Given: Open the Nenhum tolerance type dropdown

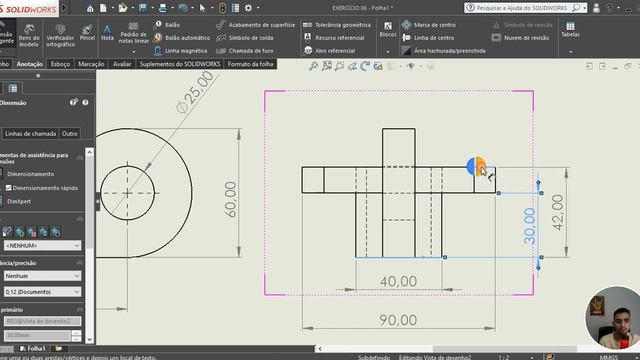Looking at the screenshot, I should [x=42, y=276].
